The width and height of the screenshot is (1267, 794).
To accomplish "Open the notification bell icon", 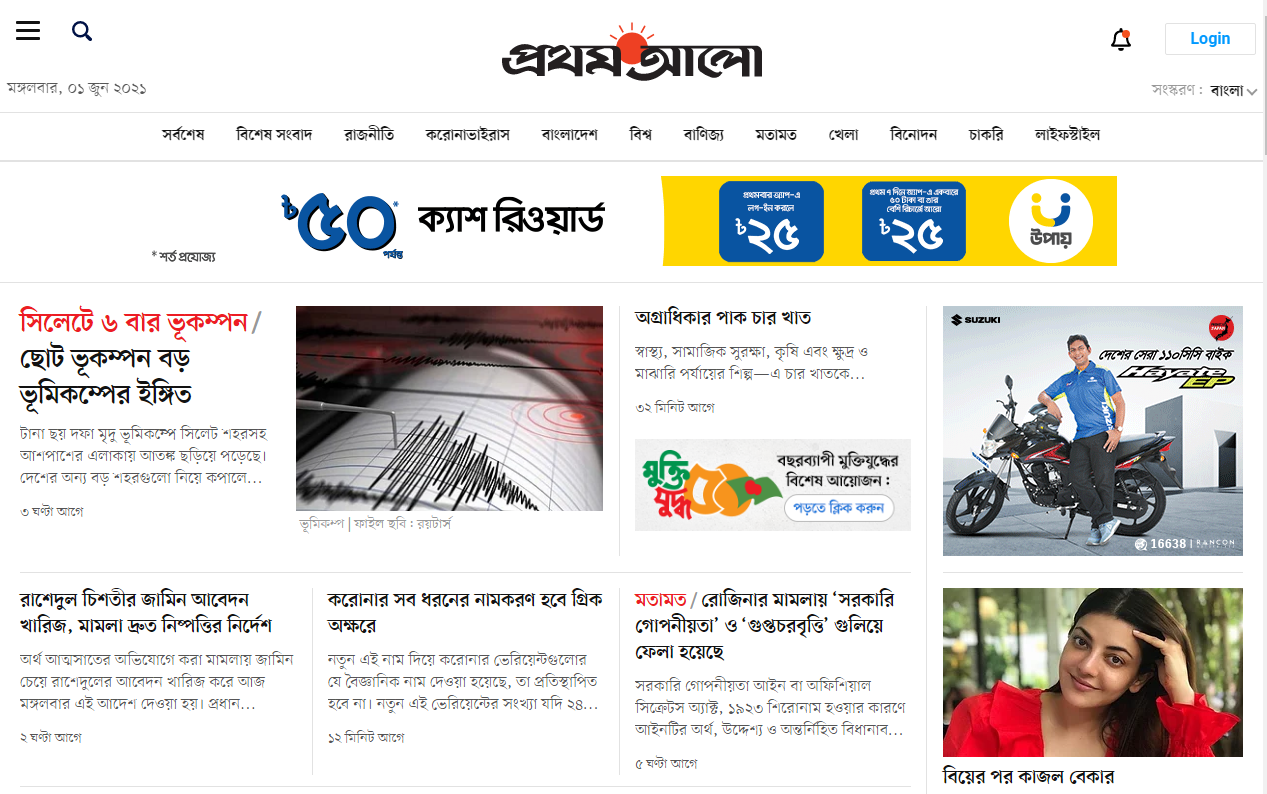I will (x=1121, y=40).
